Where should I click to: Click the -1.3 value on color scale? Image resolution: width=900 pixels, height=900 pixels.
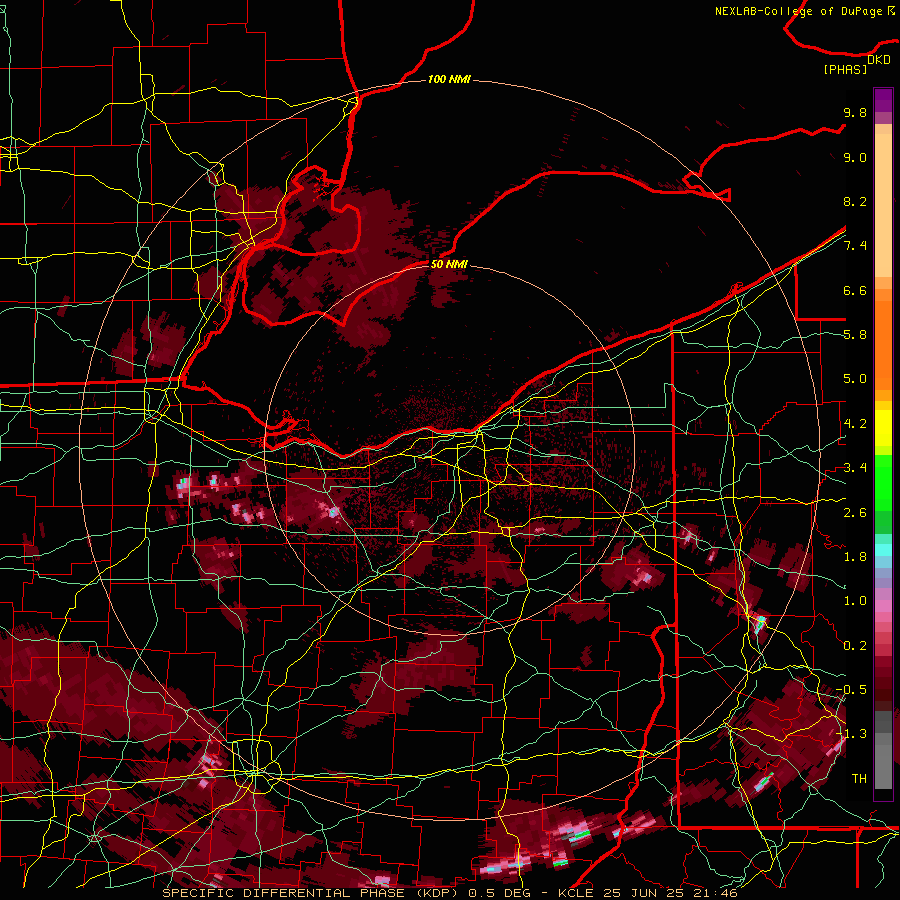coord(851,734)
